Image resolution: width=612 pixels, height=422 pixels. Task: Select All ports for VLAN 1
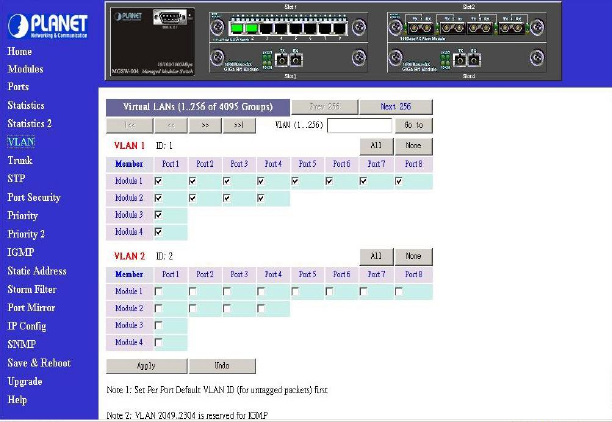pyautogui.click(x=376, y=146)
